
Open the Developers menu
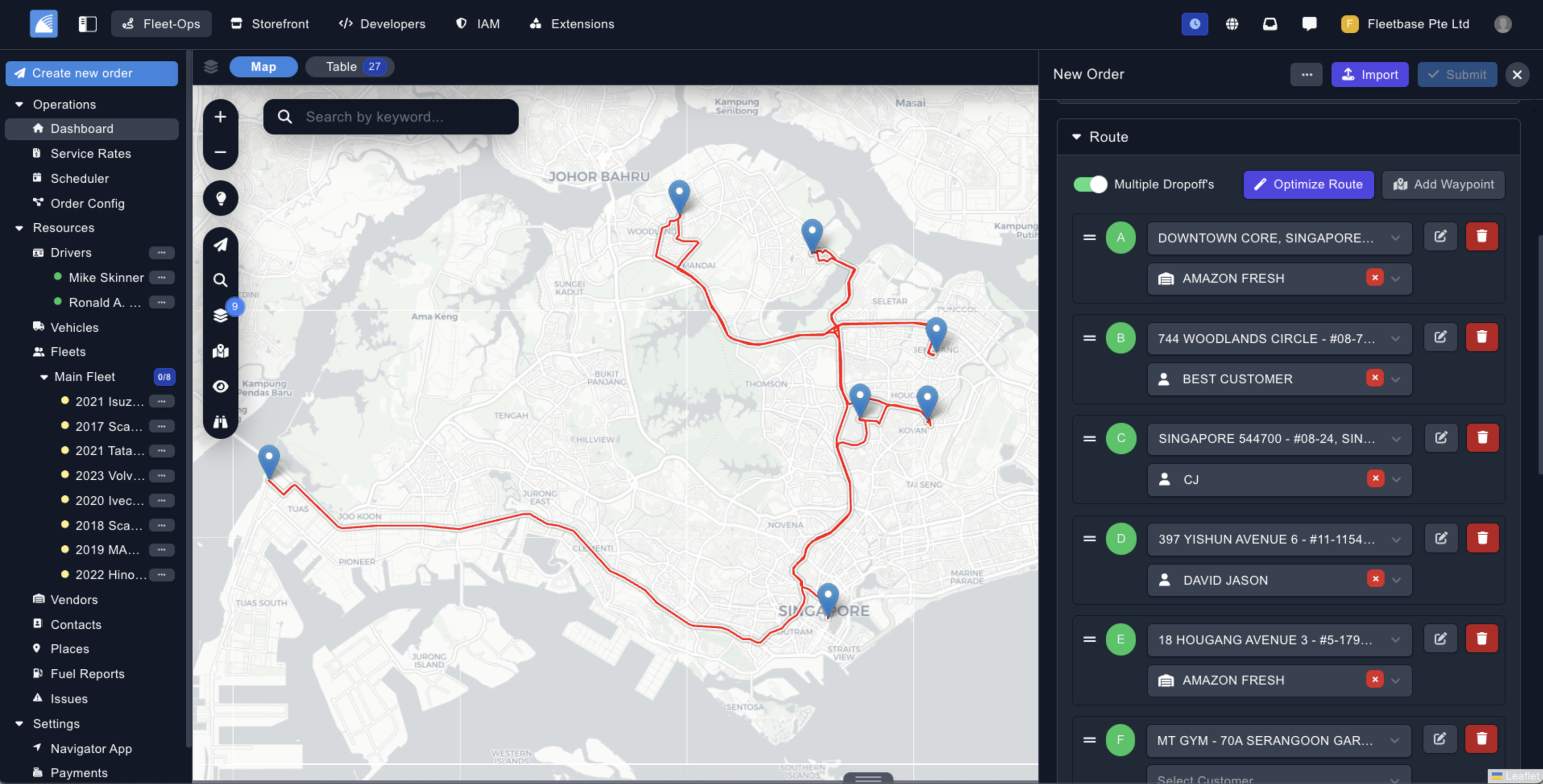(x=382, y=24)
